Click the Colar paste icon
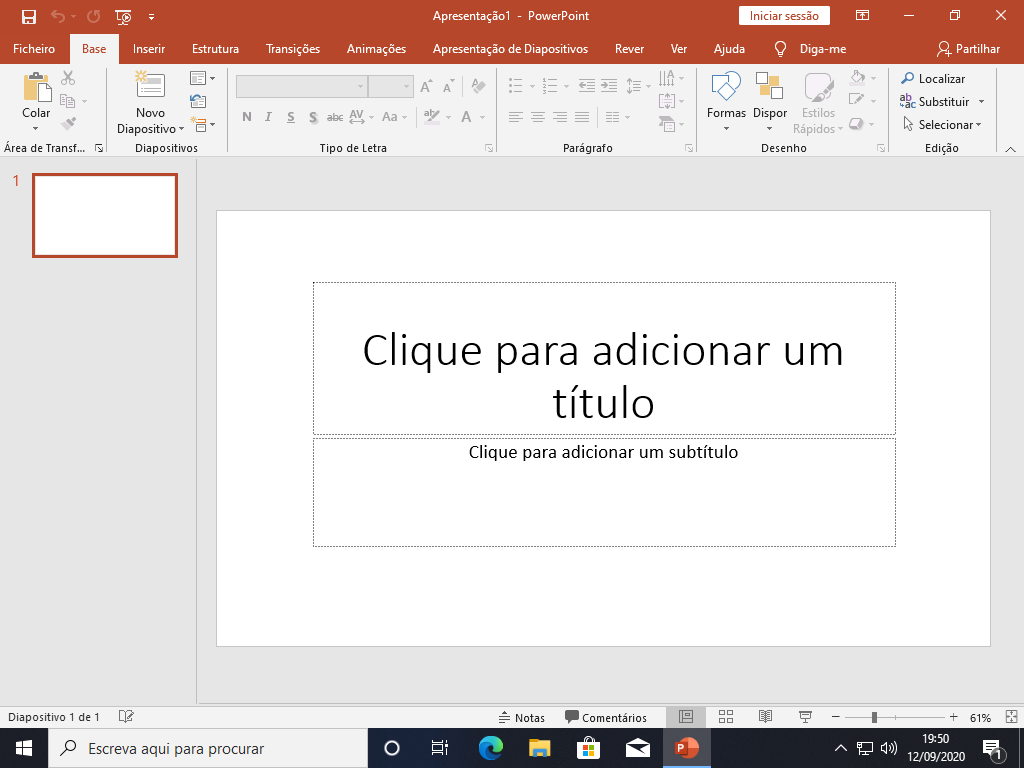Screen dimensions: 1024x768 pos(37,88)
